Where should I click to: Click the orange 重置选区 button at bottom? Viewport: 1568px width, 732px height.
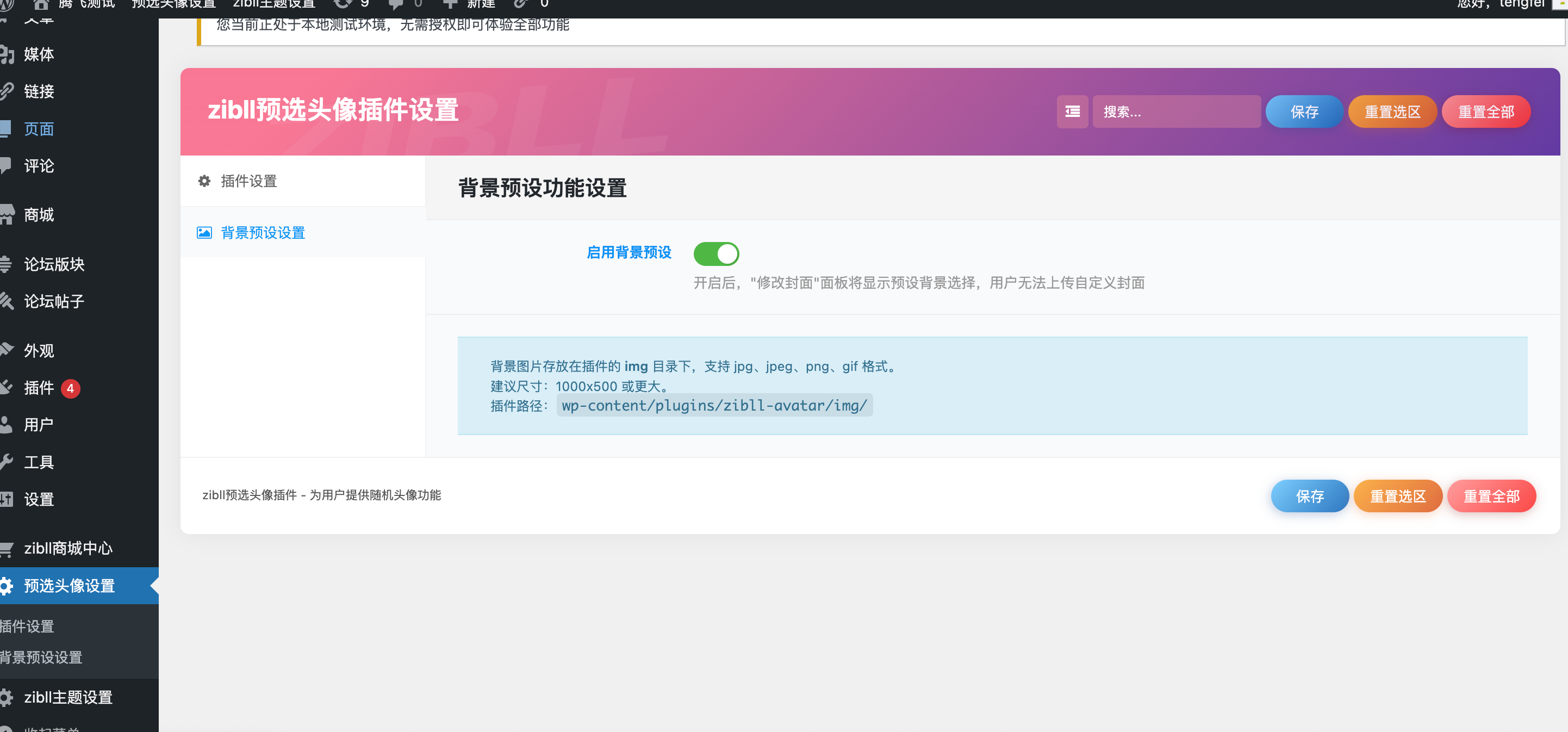click(1398, 497)
